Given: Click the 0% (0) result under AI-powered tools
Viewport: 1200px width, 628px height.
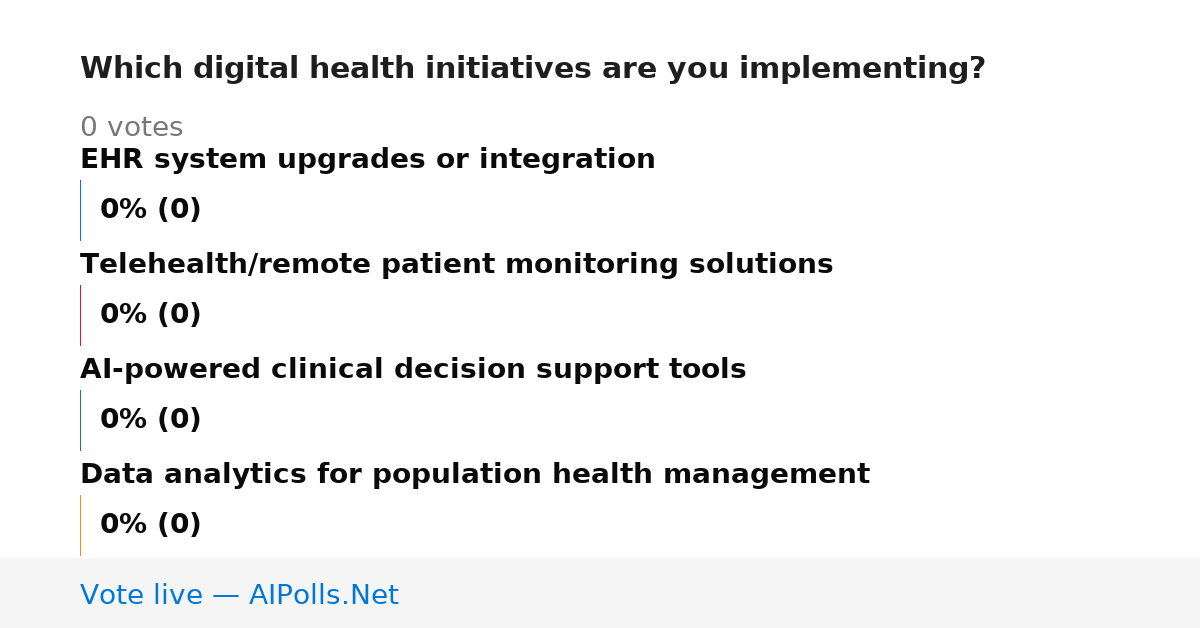Looking at the screenshot, I should pyautogui.click(x=151, y=420).
